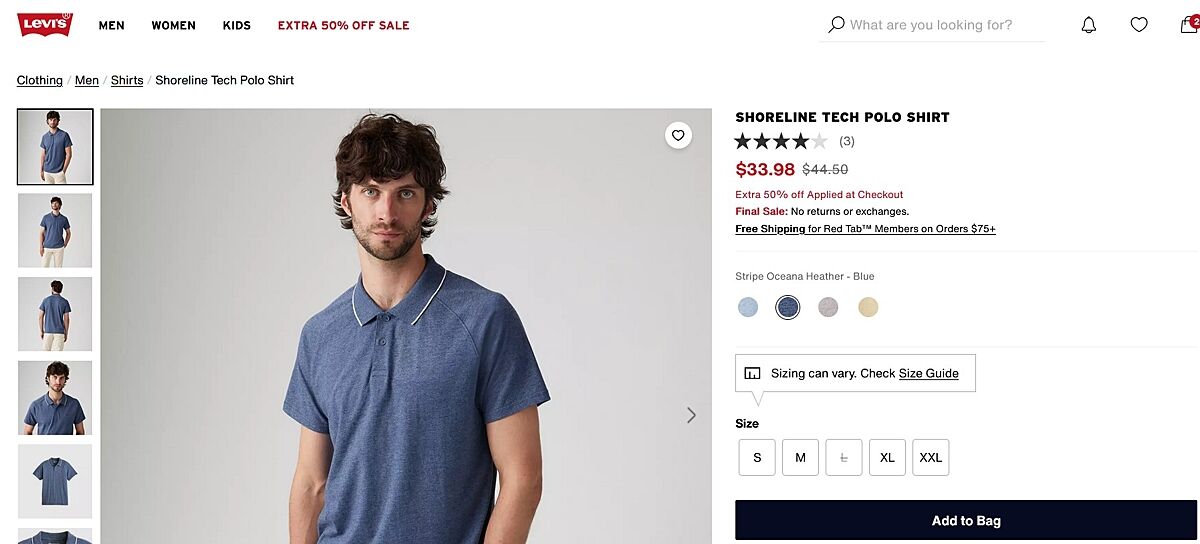Click the star rating for reviews
This screenshot has width=1200, height=544.
(781, 141)
